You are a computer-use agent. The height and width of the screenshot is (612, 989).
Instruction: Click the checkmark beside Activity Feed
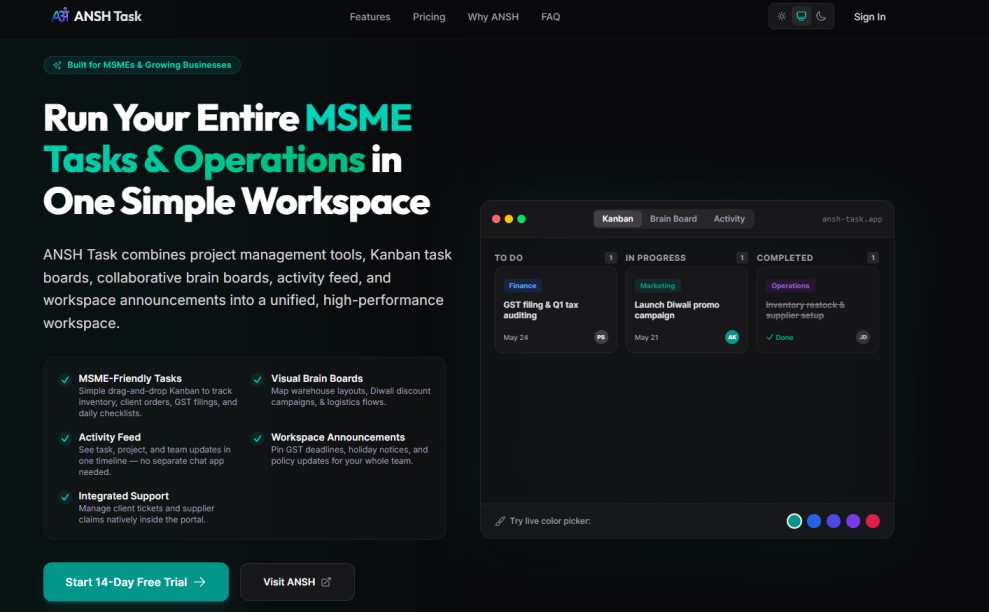(x=64, y=438)
